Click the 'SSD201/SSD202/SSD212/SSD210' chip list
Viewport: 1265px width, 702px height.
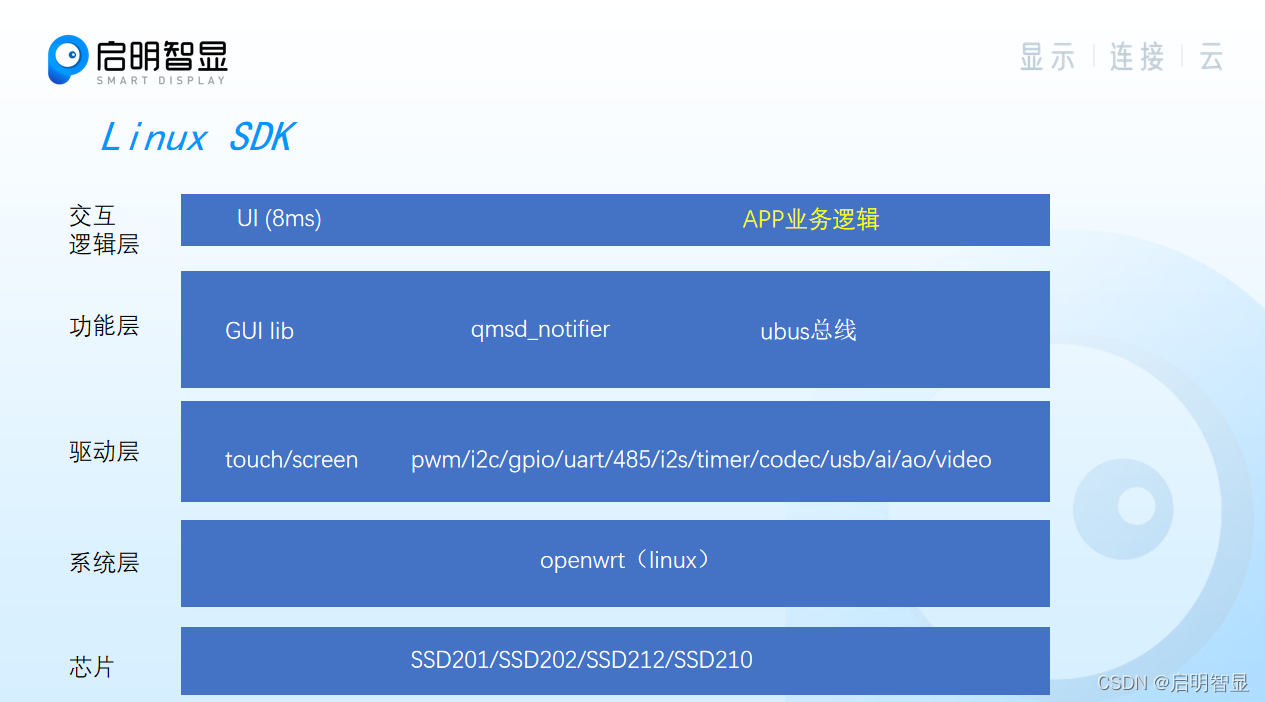pos(581,660)
